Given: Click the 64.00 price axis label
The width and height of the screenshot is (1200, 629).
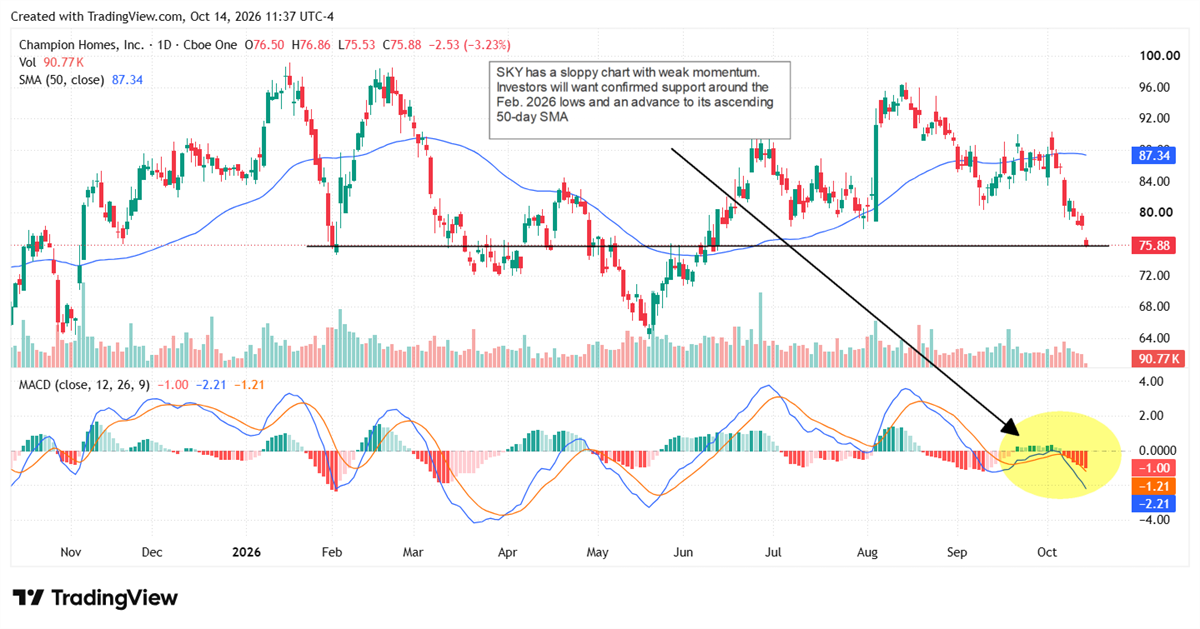Looking at the screenshot, I should click(x=1156, y=337).
